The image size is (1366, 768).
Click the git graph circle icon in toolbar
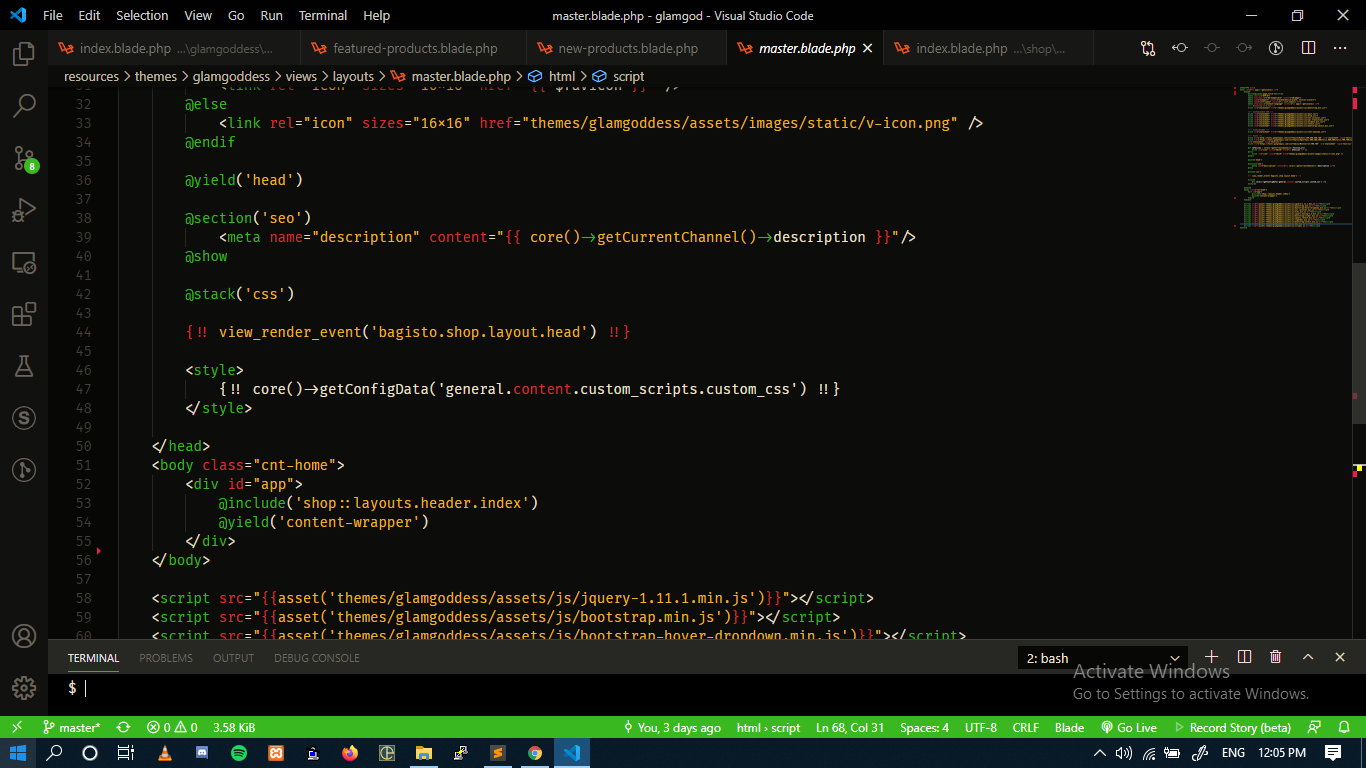[1276, 48]
